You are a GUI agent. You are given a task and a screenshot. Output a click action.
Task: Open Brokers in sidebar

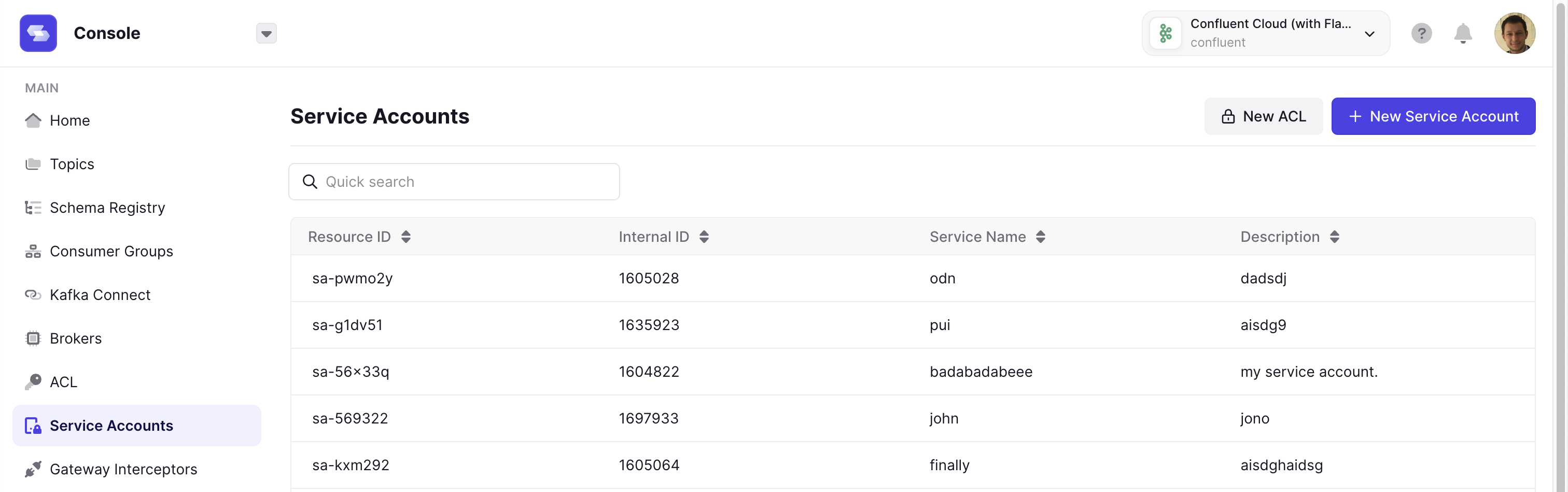click(x=136, y=338)
